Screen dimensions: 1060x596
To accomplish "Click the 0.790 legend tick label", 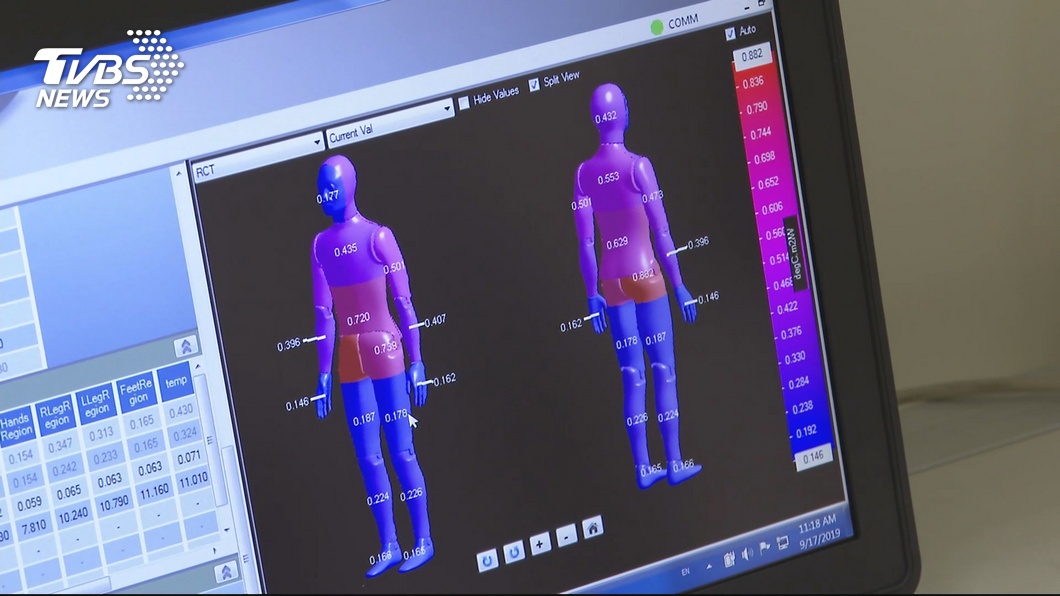I will pyautogui.click(x=756, y=108).
